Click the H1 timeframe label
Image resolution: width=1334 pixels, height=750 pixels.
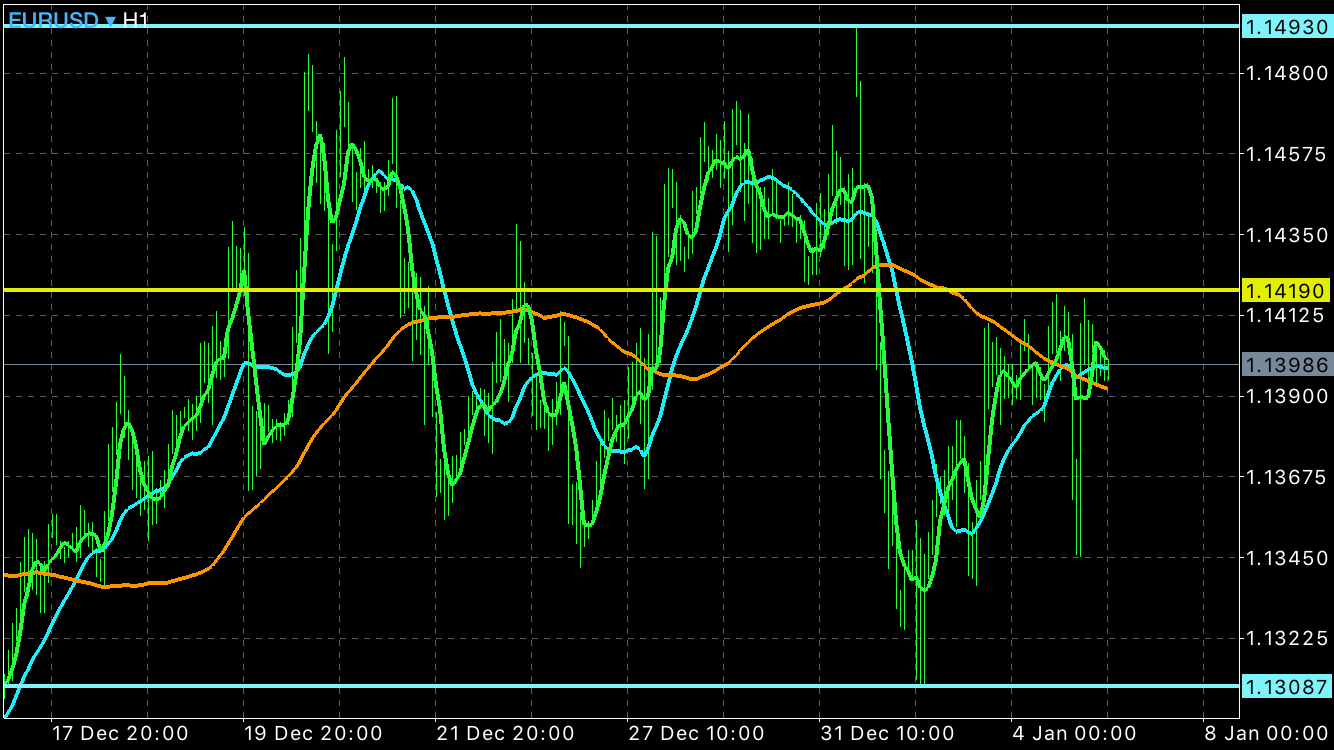click(x=136, y=20)
